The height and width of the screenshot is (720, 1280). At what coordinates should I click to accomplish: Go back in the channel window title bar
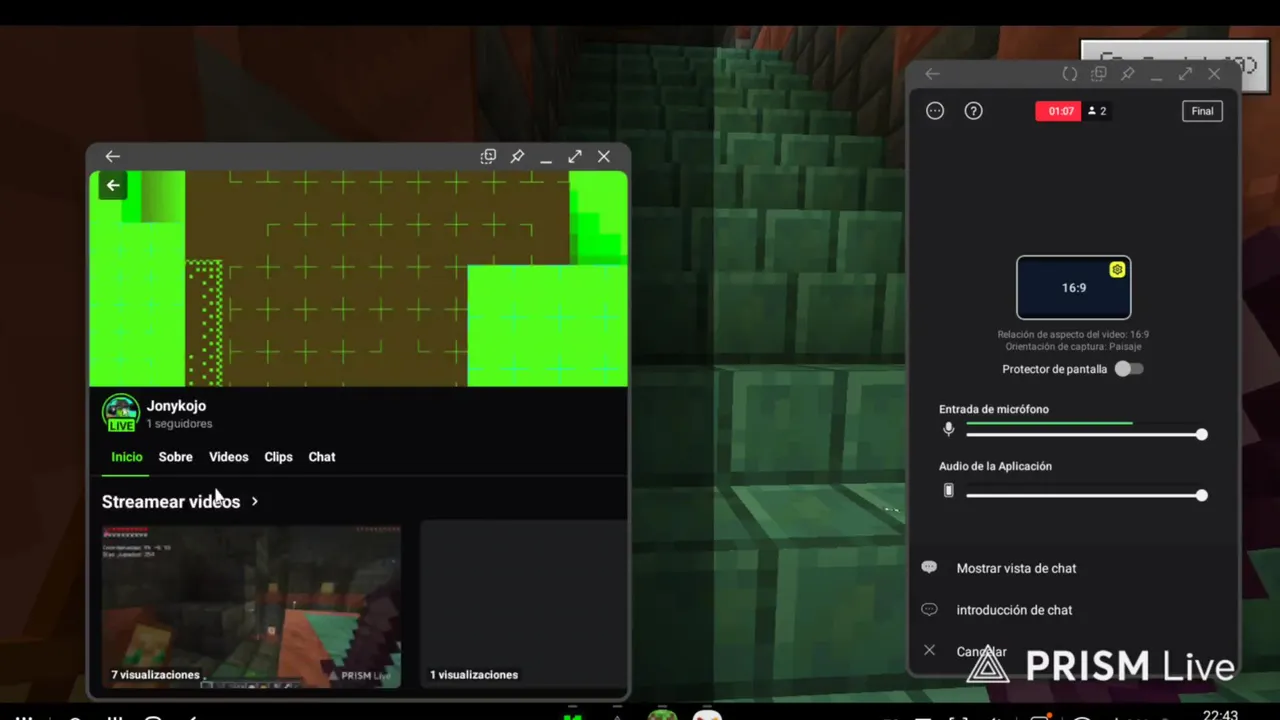point(112,156)
